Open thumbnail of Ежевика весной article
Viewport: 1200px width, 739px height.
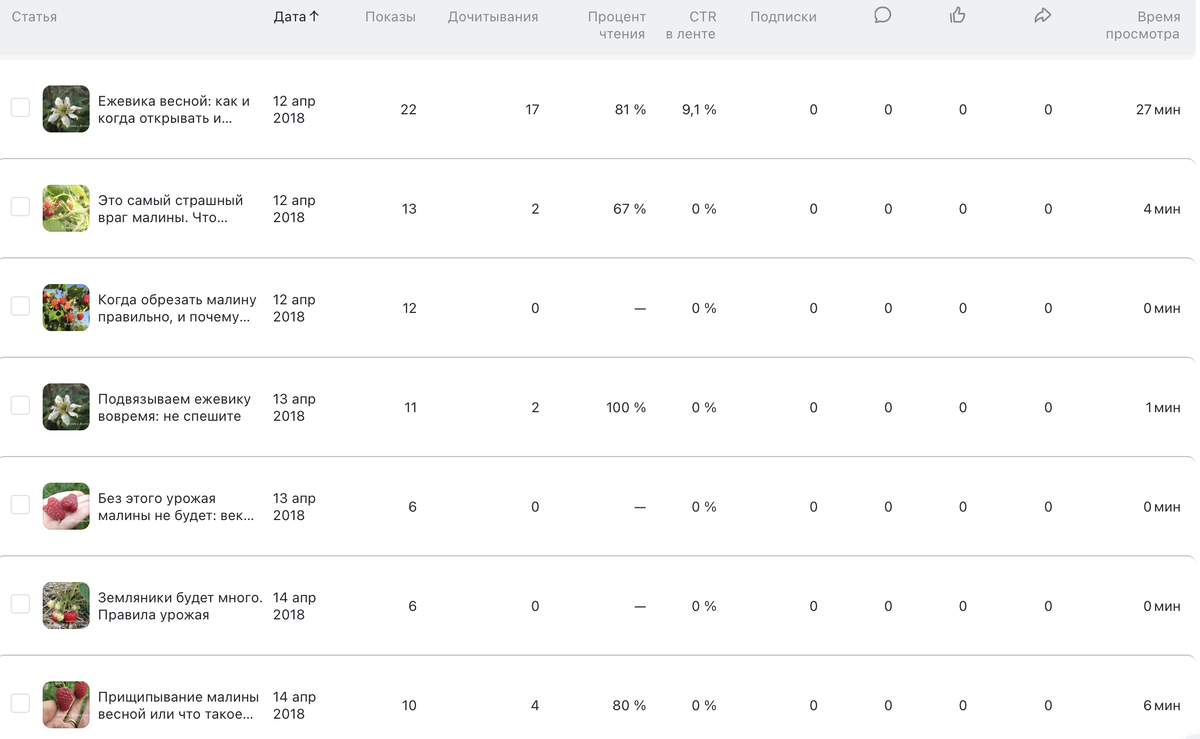tap(66, 108)
